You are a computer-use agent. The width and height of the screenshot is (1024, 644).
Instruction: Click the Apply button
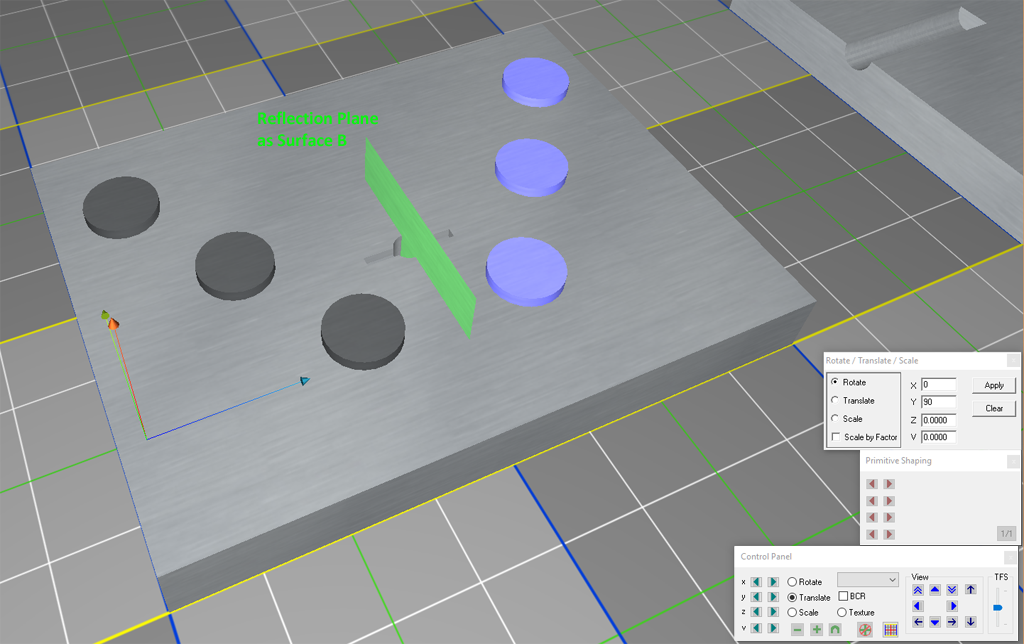click(x=994, y=385)
